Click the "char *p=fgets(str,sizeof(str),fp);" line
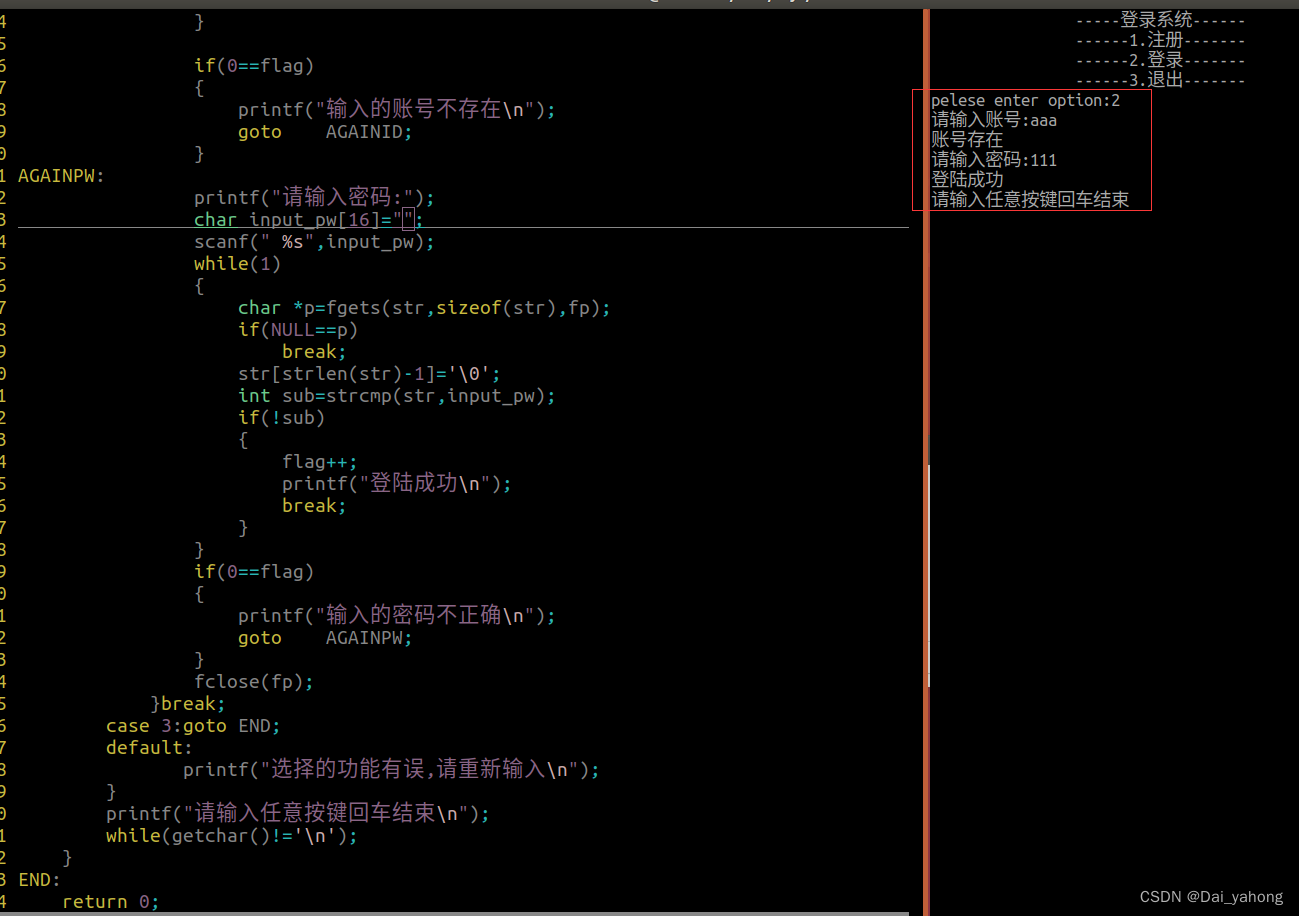 coord(424,308)
